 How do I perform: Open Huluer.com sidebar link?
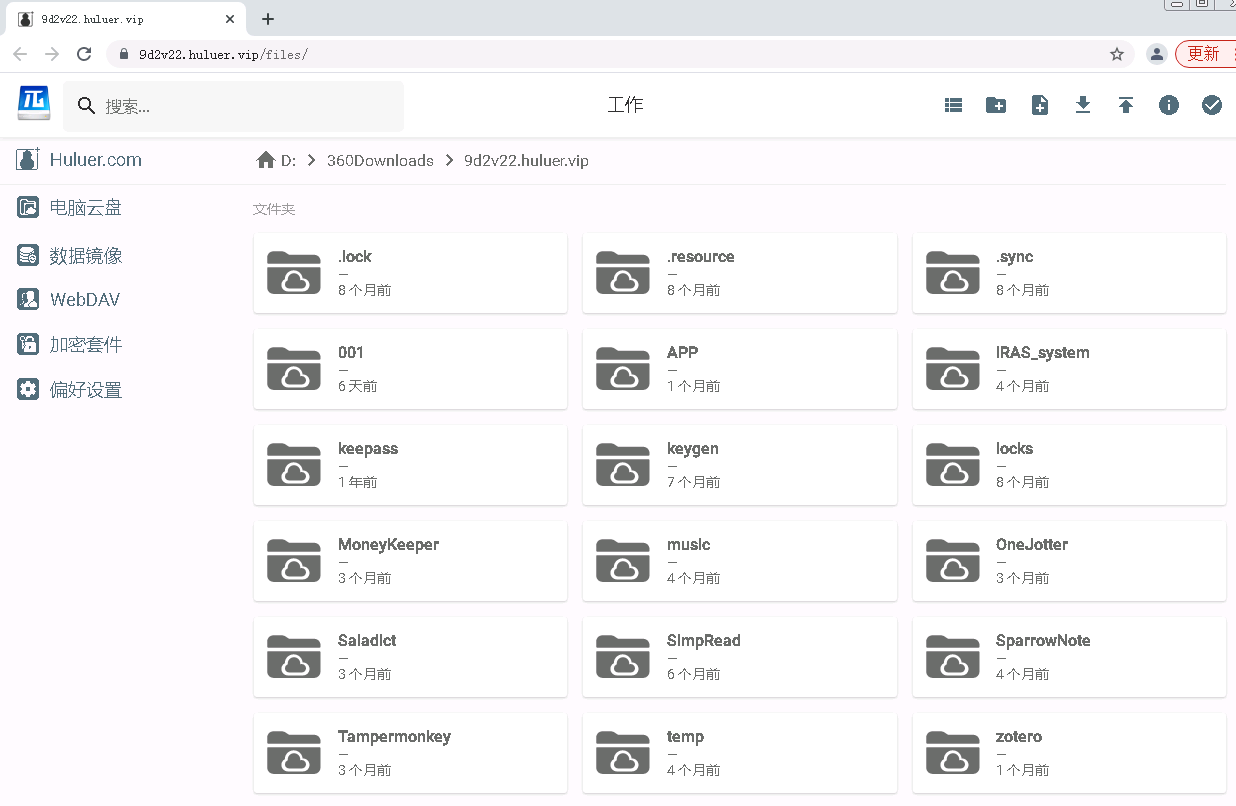pyautogui.click(x=96, y=160)
